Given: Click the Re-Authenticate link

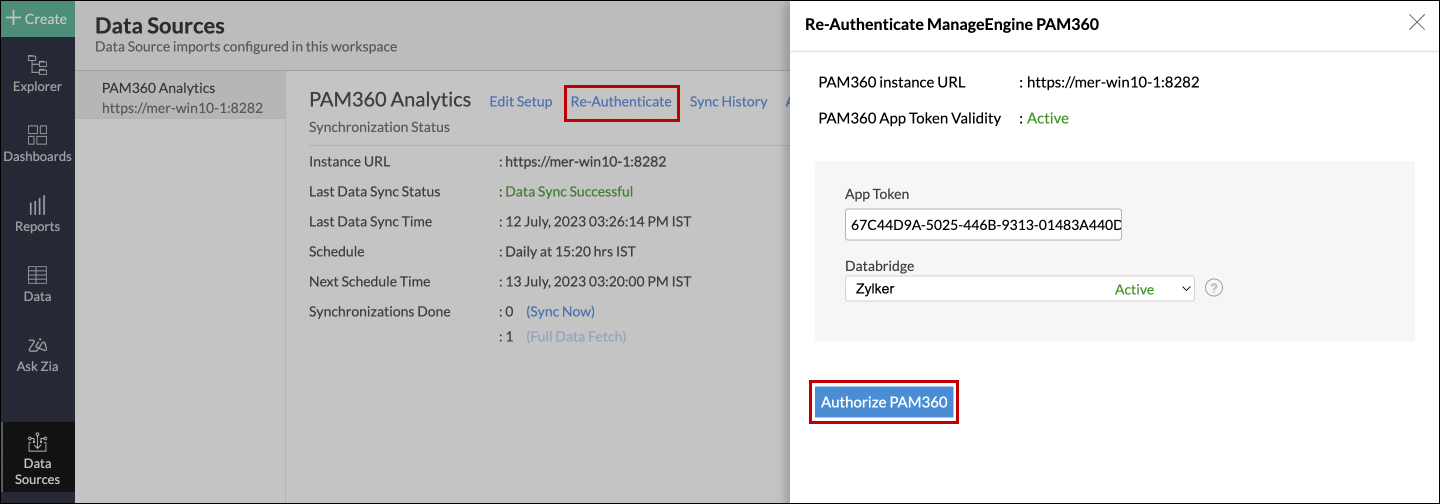Looking at the screenshot, I should tap(621, 102).
